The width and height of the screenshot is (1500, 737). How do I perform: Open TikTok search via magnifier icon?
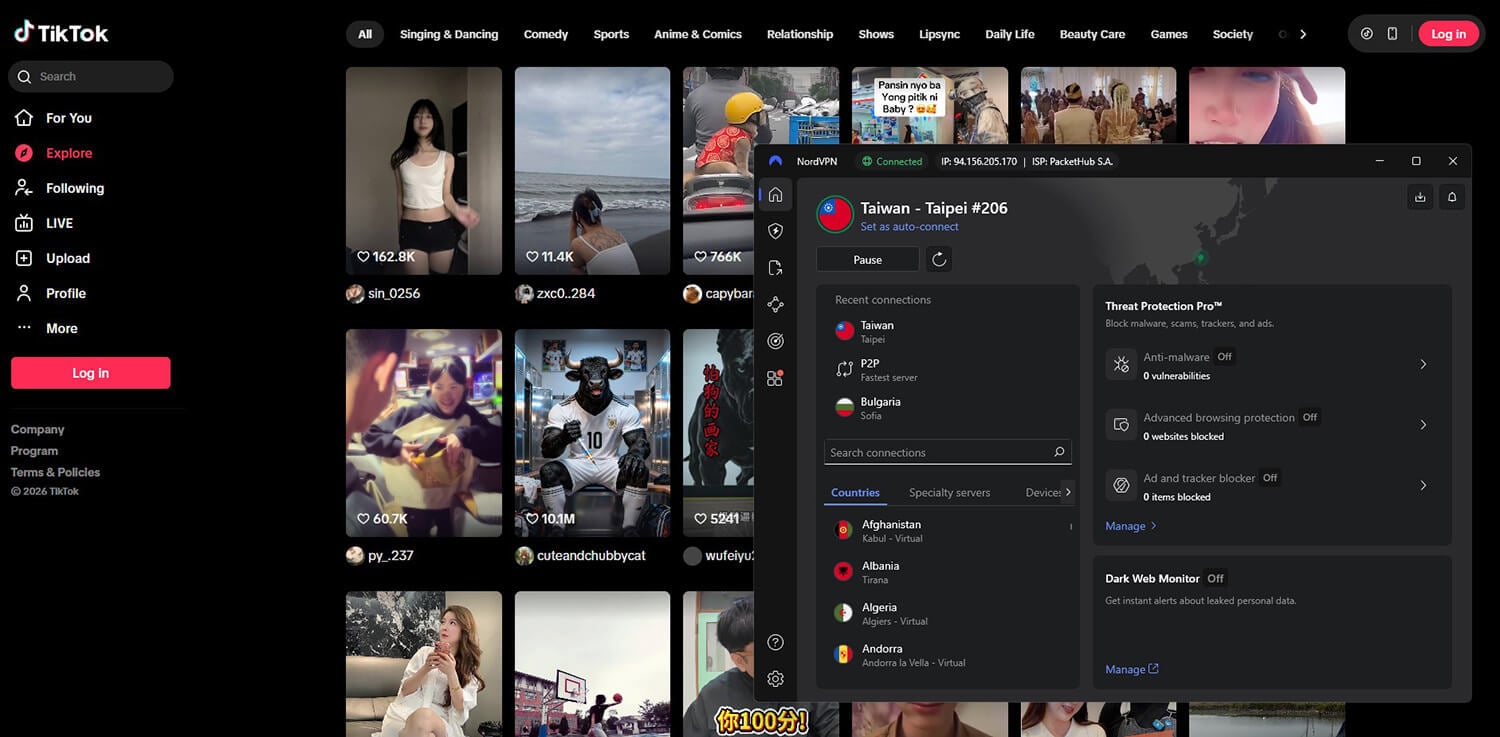[24, 75]
